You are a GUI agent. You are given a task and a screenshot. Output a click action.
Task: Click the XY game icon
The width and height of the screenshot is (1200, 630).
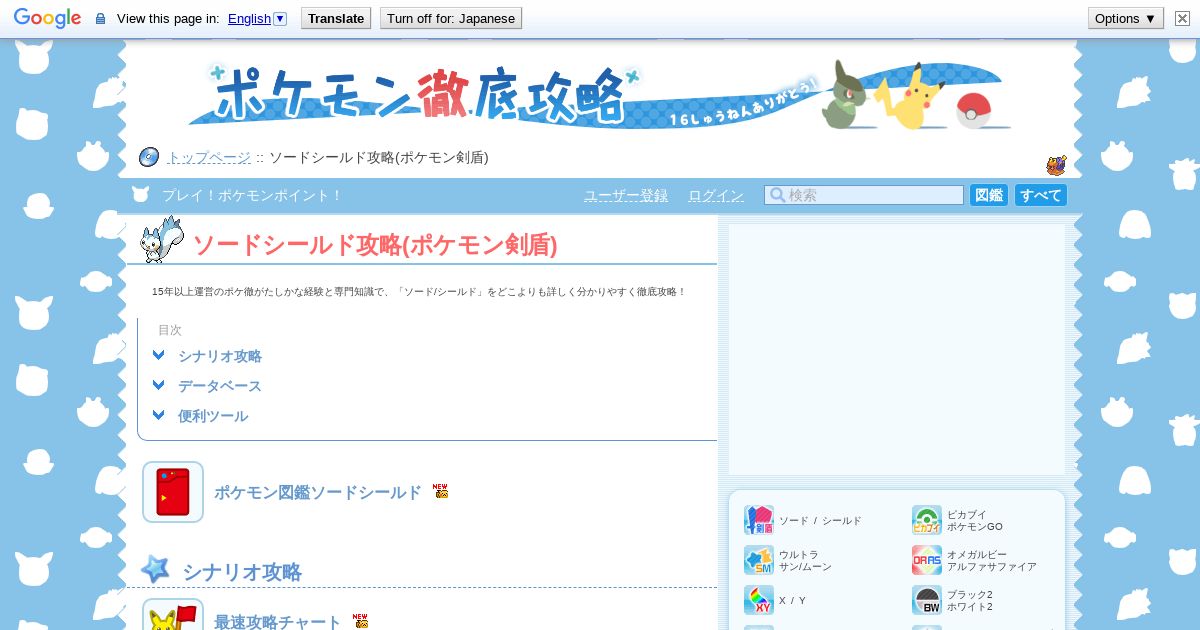click(x=759, y=600)
